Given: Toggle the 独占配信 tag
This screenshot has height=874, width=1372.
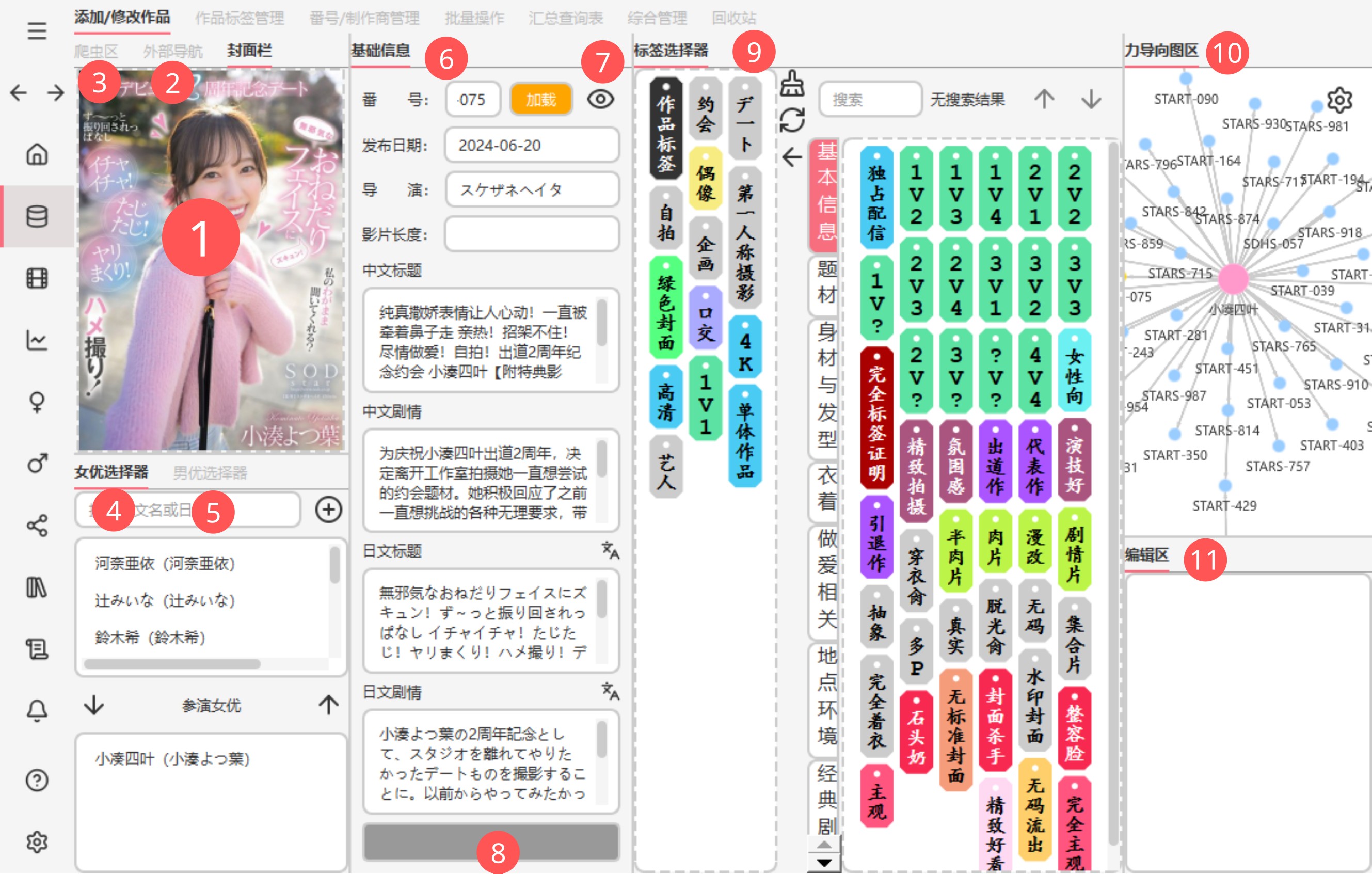Looking at the screenshot, I should 876,197.
